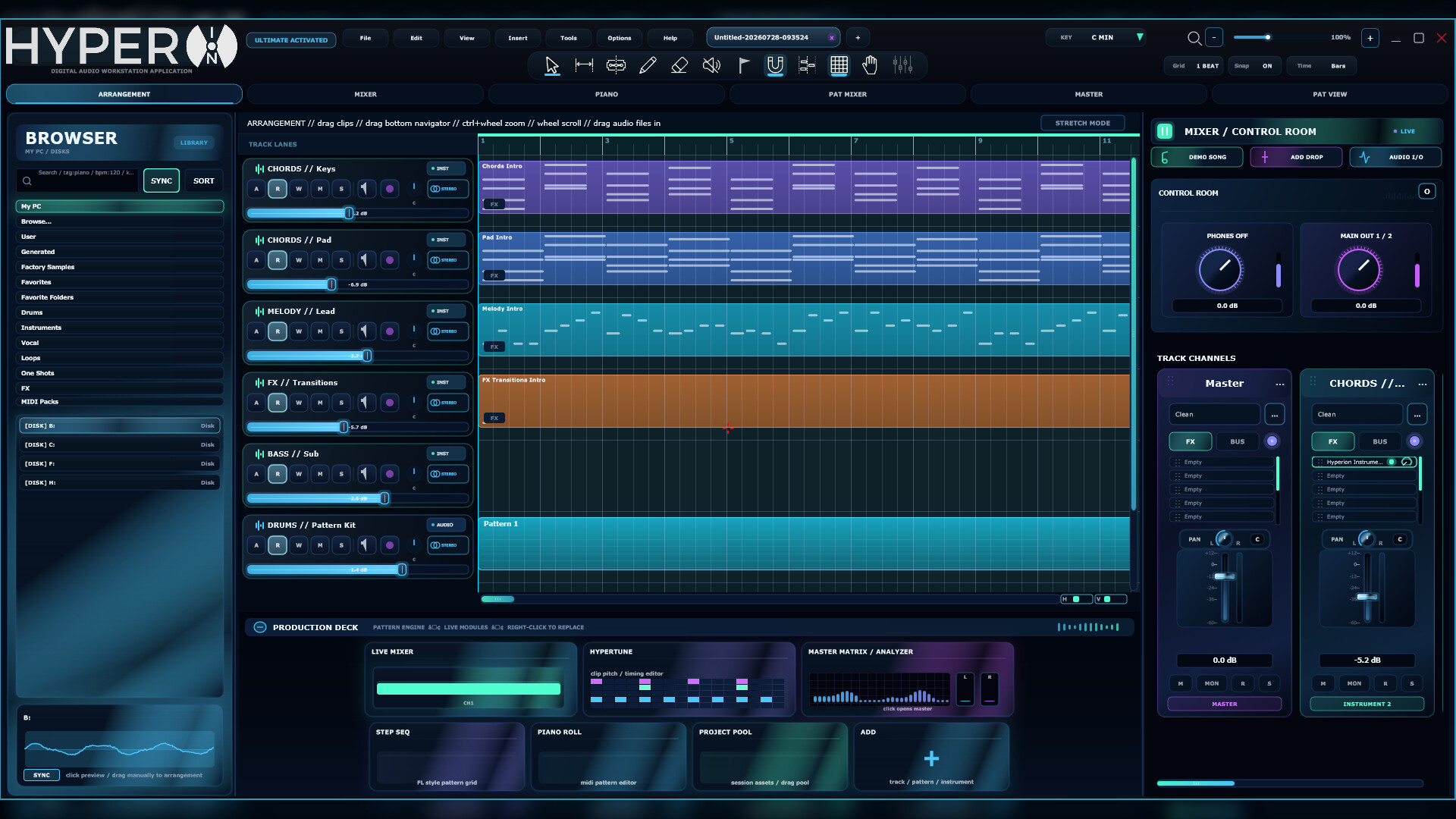This screenshot has height=819, width=1456.
Task: Select the pointer arrow tool
Action: pos(552,66)
